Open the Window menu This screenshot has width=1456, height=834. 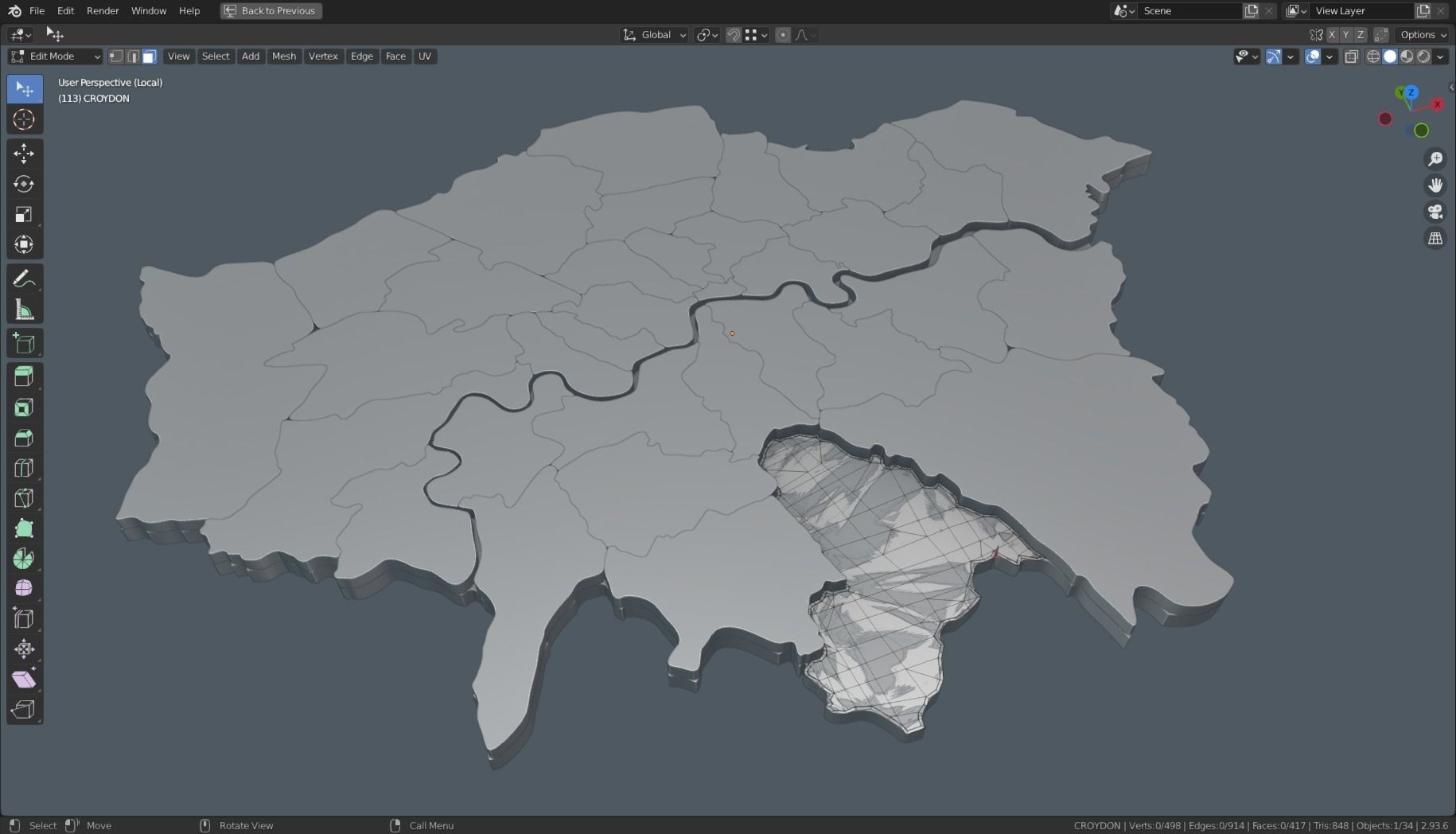149,10
